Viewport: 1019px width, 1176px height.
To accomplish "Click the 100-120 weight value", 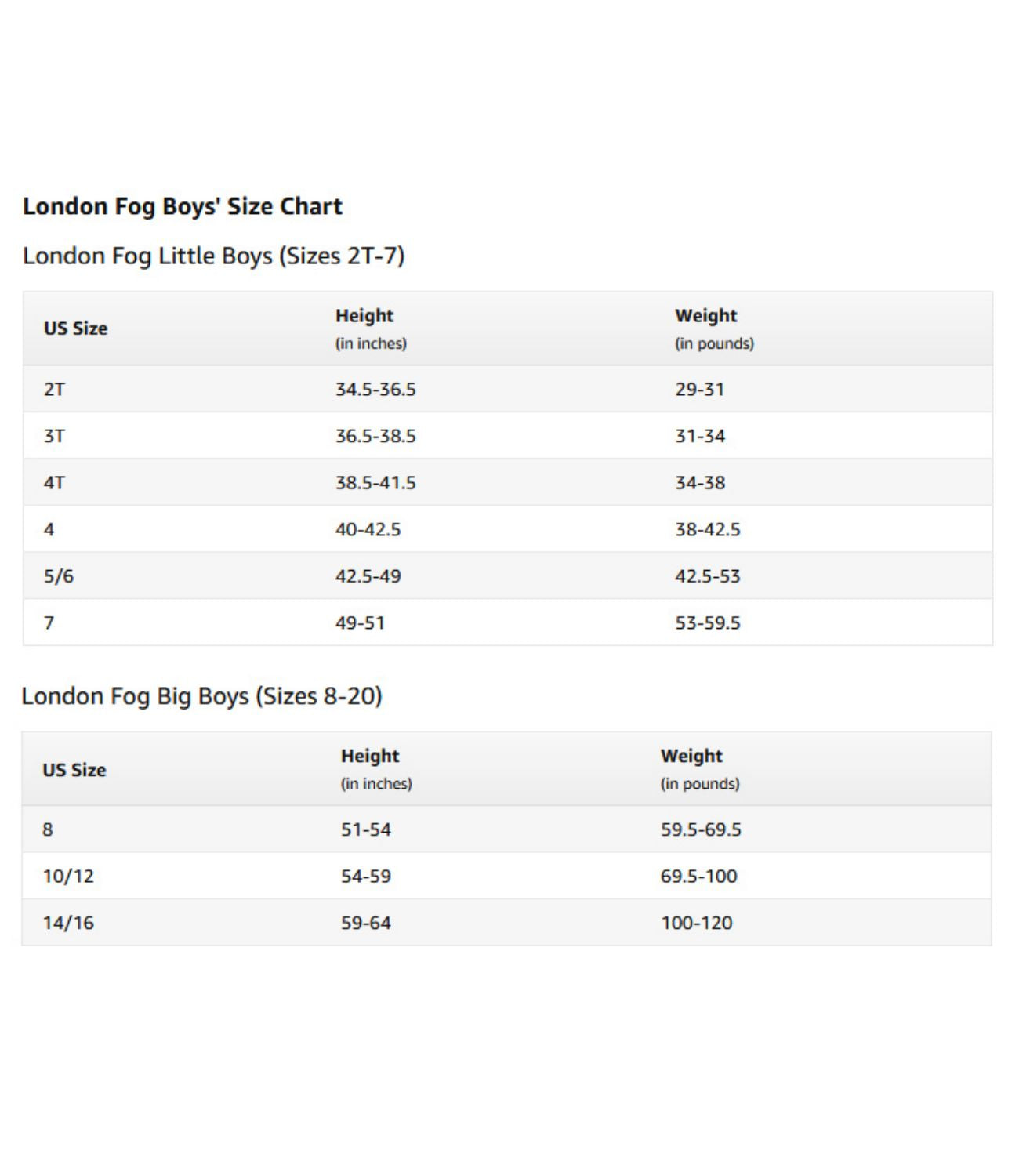I will tap(696, 923).
